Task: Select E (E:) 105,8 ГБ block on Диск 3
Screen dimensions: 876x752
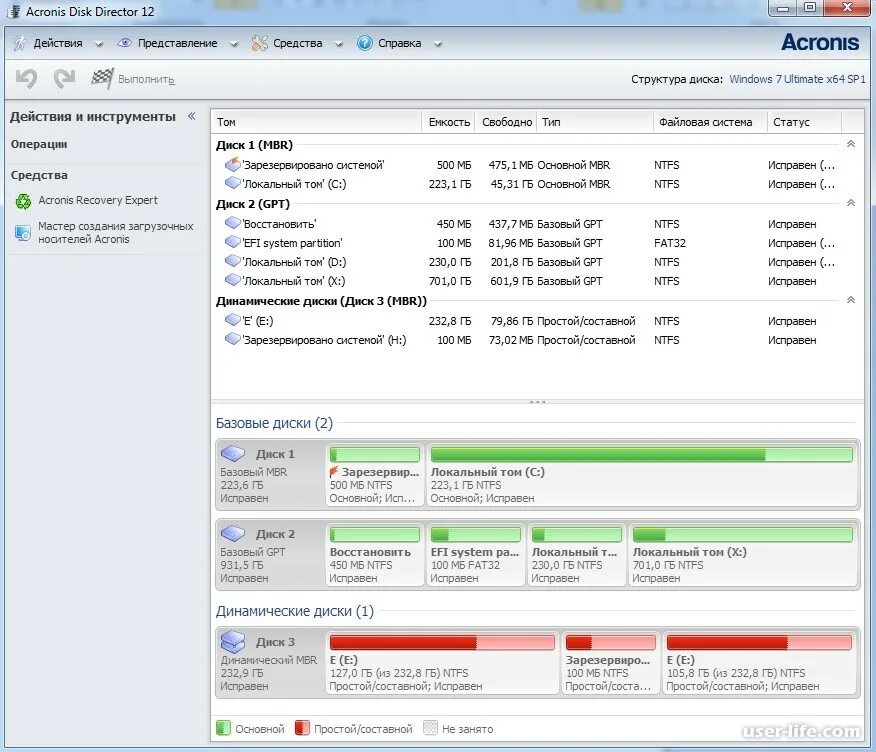Action: tap(760, 663)
